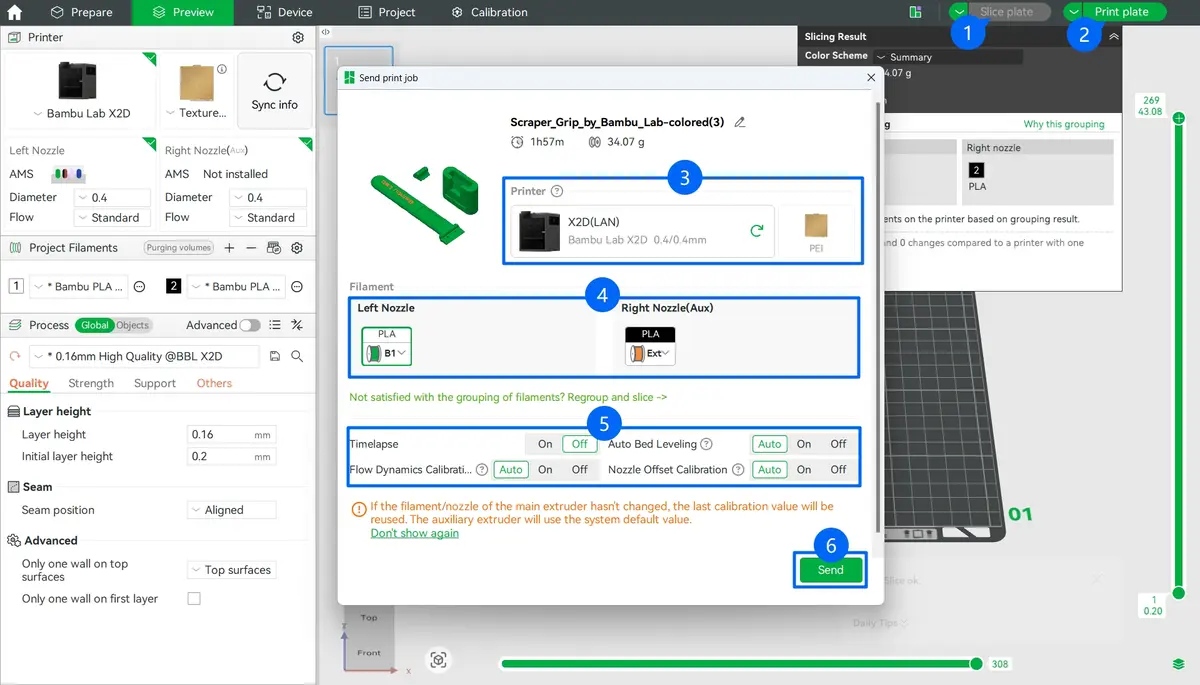Click the Send button

[830, 569]
